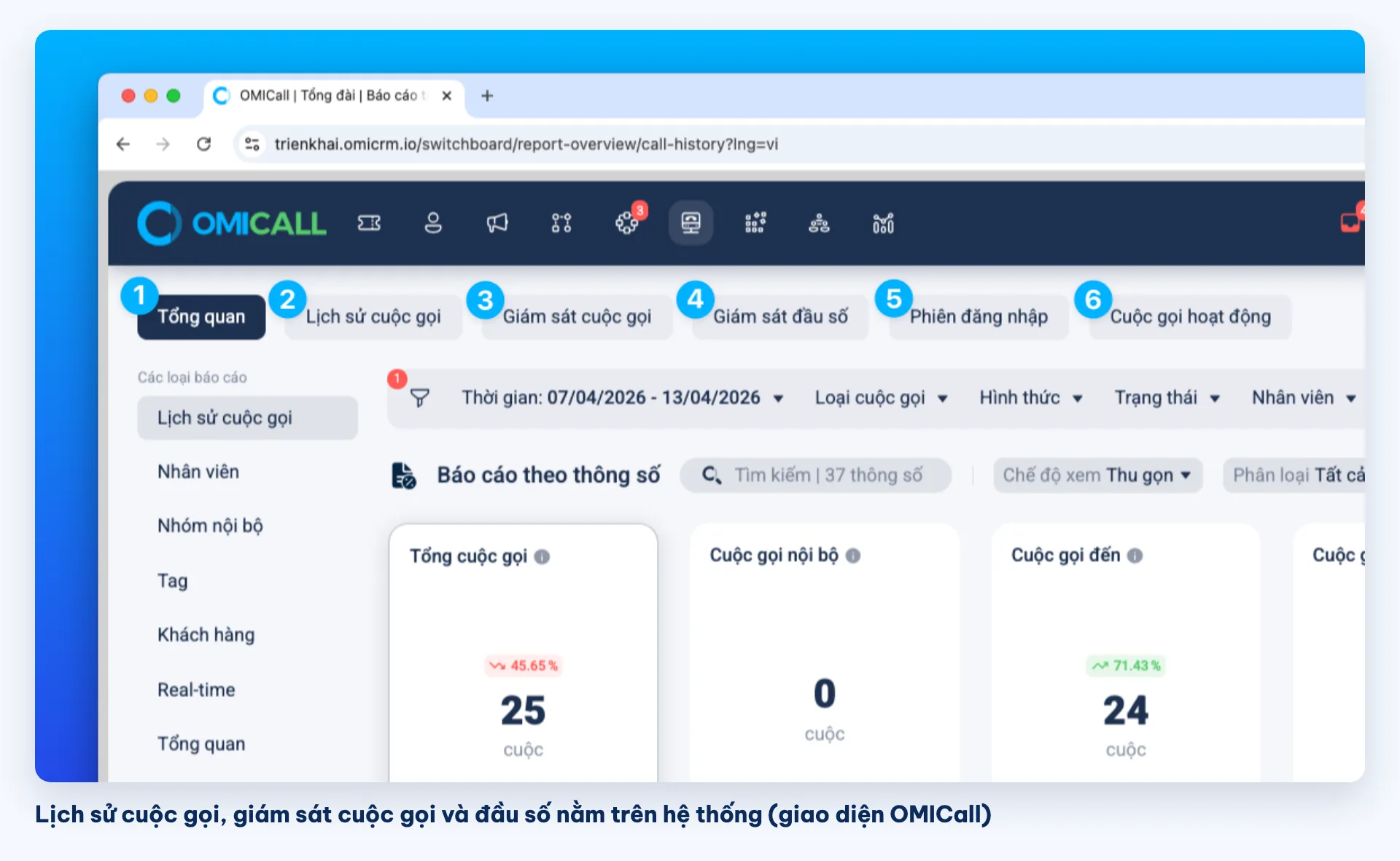Open the Cuộc gọi hoạt động tab
1400x861 pixels.
(1190, 316)
